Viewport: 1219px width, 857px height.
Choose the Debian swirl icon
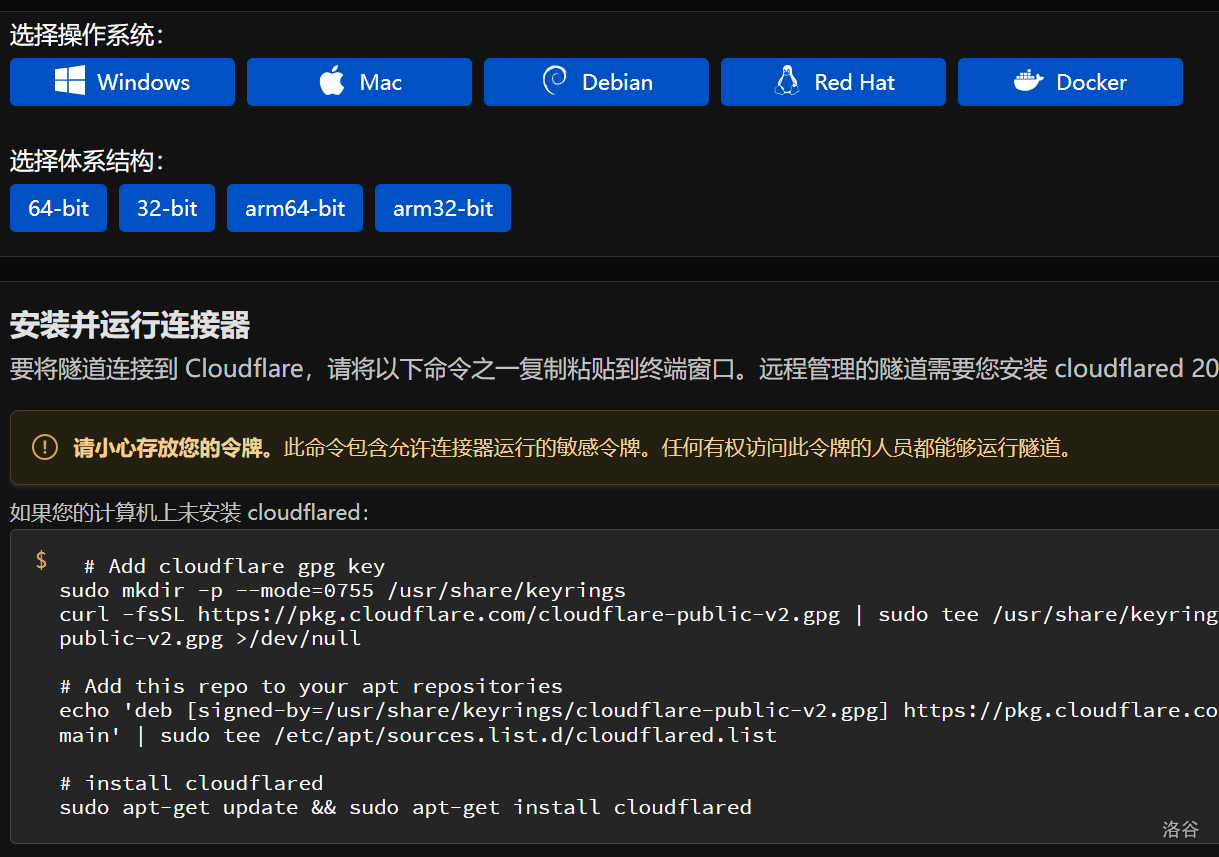(554, 82)
